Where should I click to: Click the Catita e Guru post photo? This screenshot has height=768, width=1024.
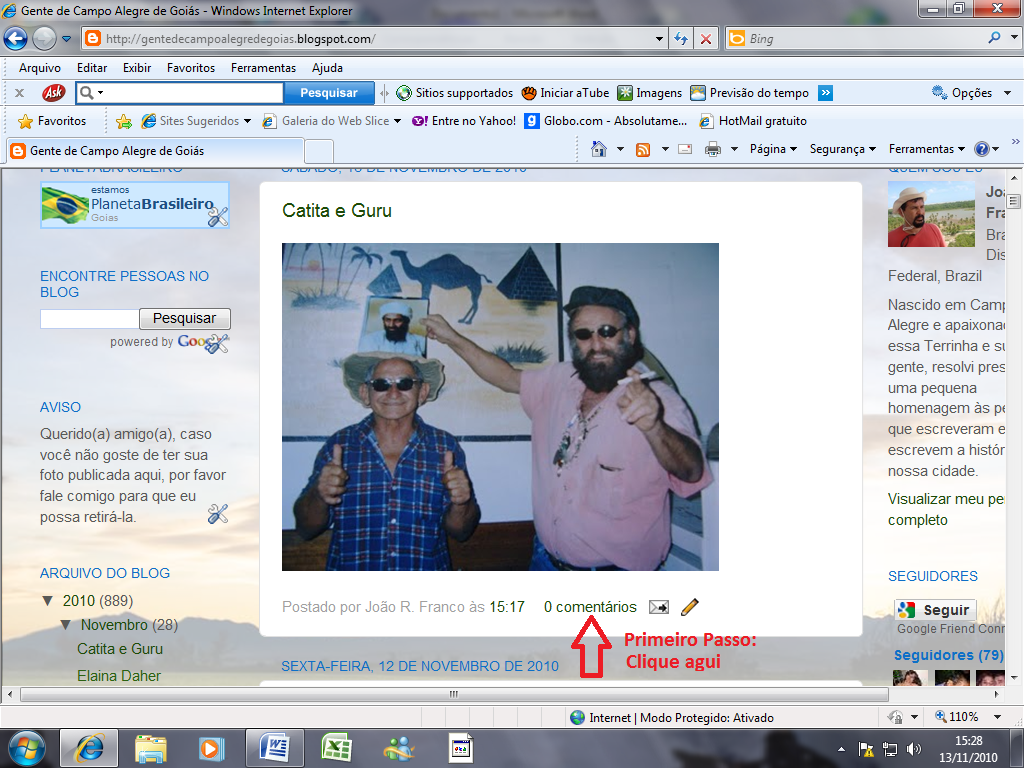coord(500,407)
